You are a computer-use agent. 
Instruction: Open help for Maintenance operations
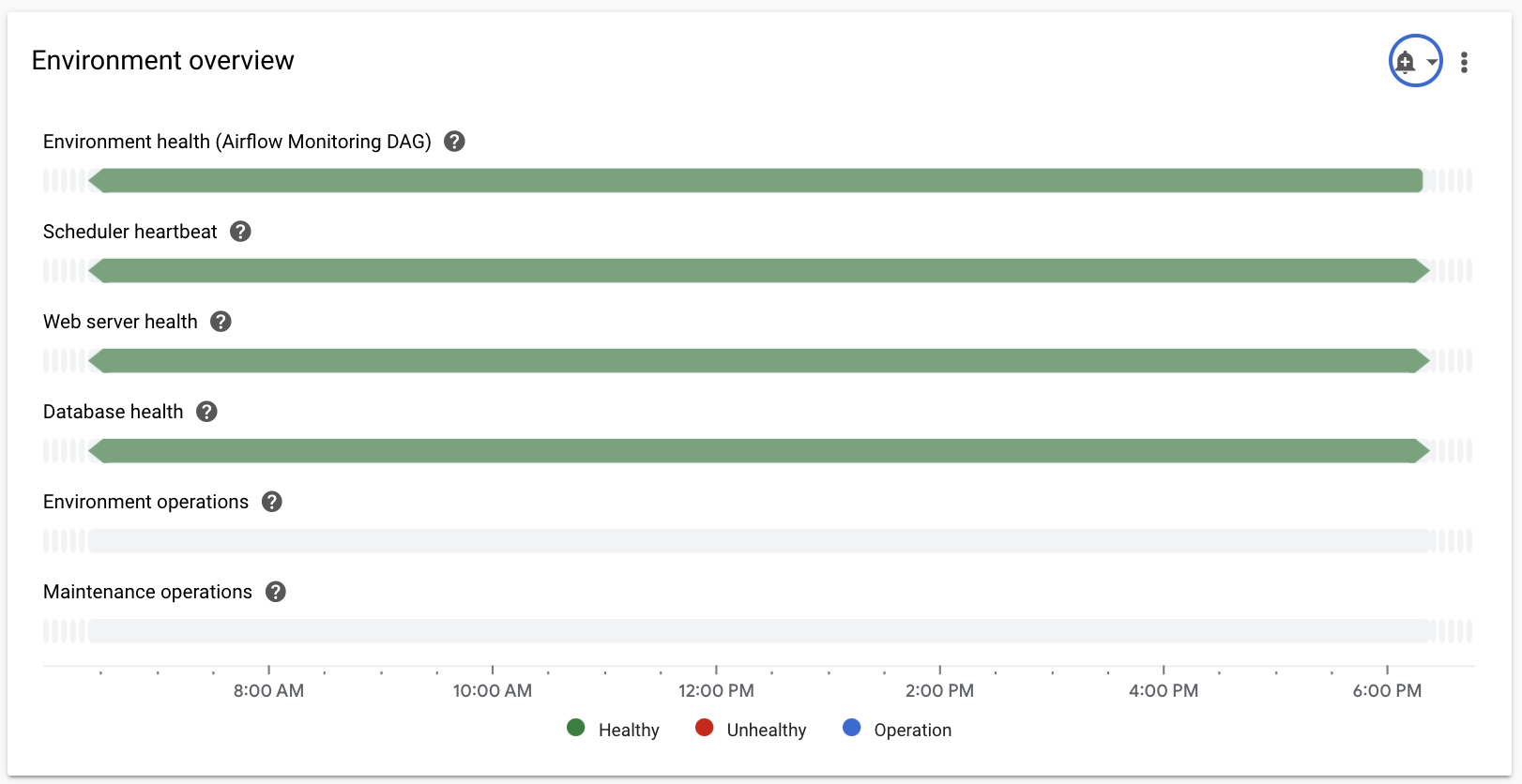coord(275,592)
